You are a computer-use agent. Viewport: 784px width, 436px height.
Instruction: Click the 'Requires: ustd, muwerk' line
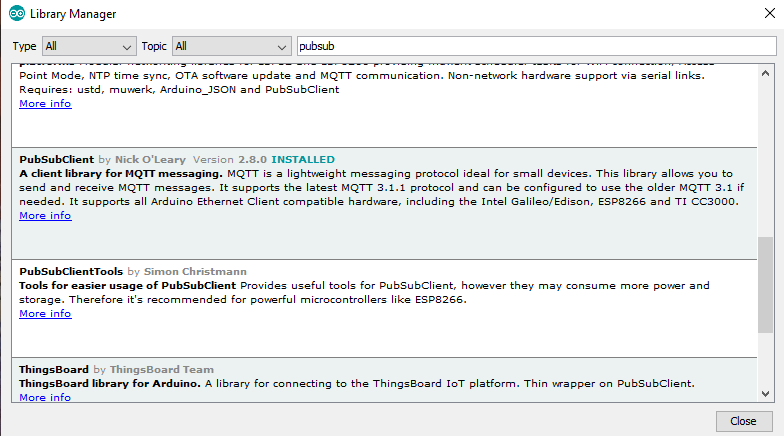179,90
